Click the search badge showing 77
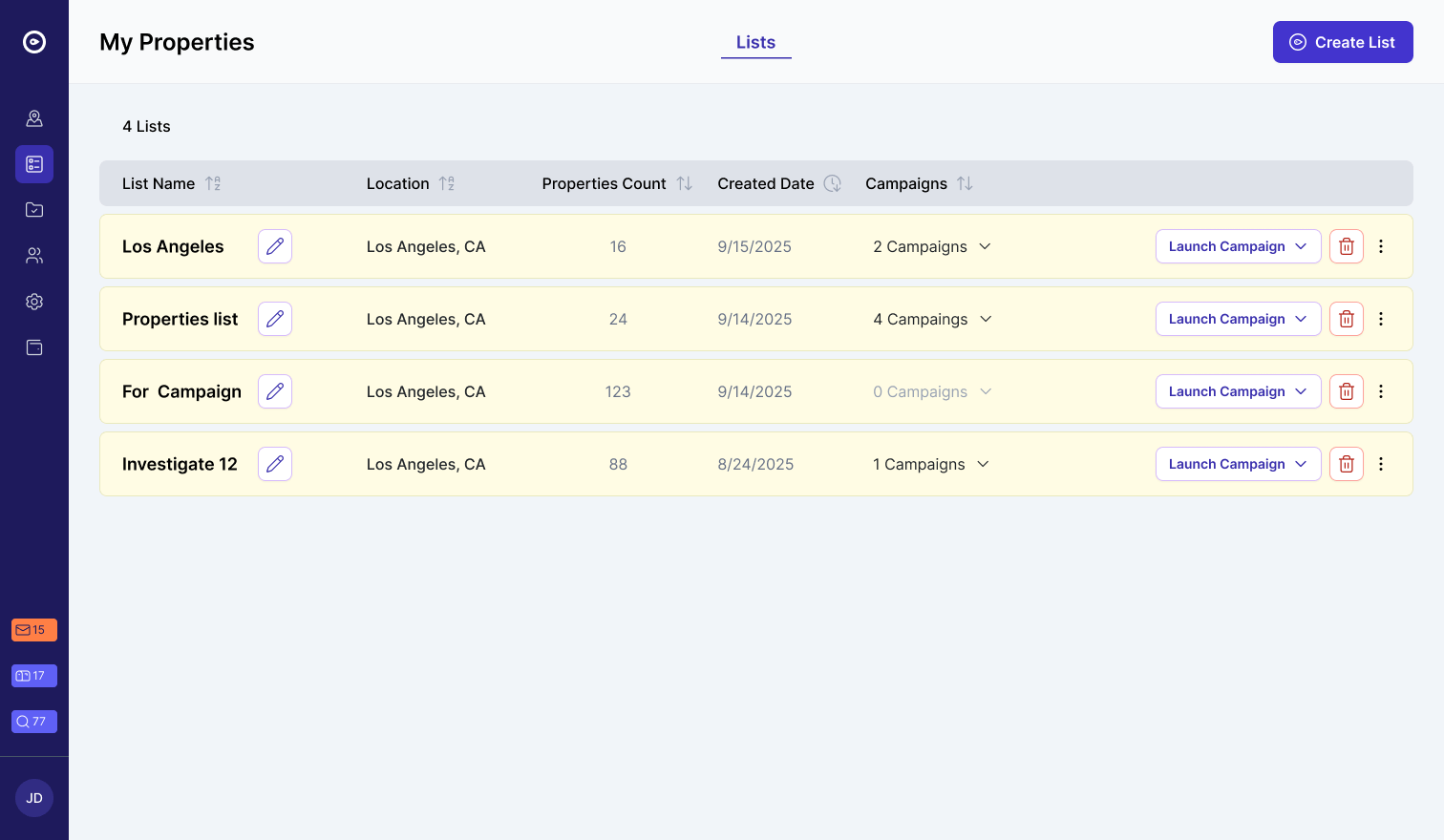The height and width of the screenshot is (840, 1444). [x=33, y=722]
